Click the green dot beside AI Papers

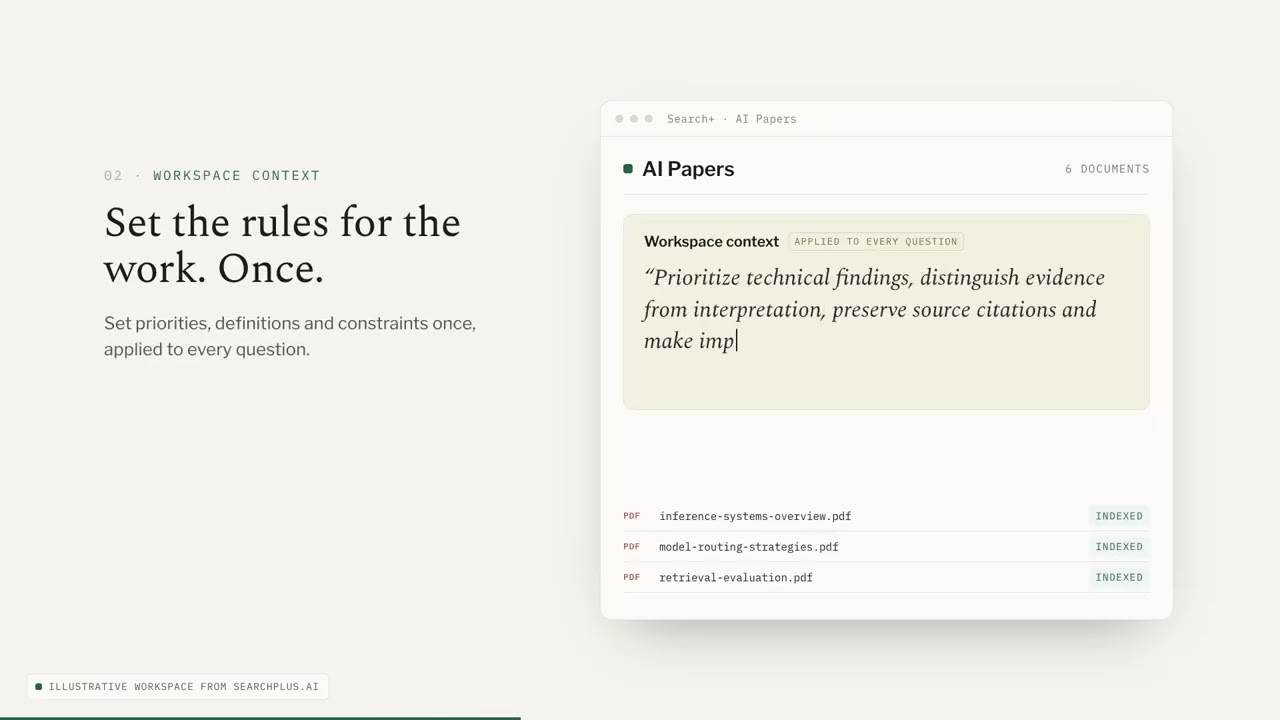click(x=628, y=169)
